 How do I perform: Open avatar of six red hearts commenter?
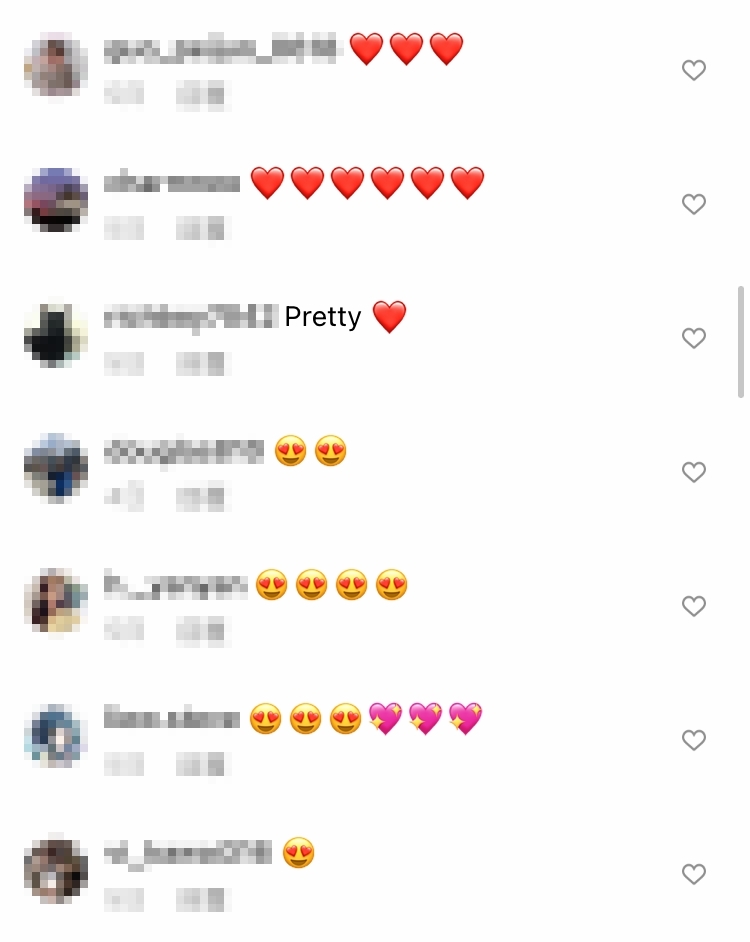[56, 199]
